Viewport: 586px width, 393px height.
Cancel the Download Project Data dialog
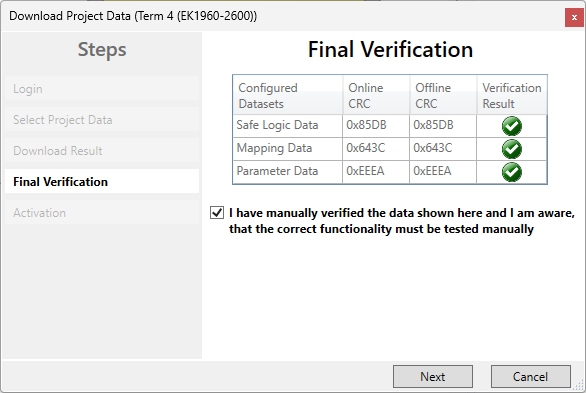[x=531, y=376]
